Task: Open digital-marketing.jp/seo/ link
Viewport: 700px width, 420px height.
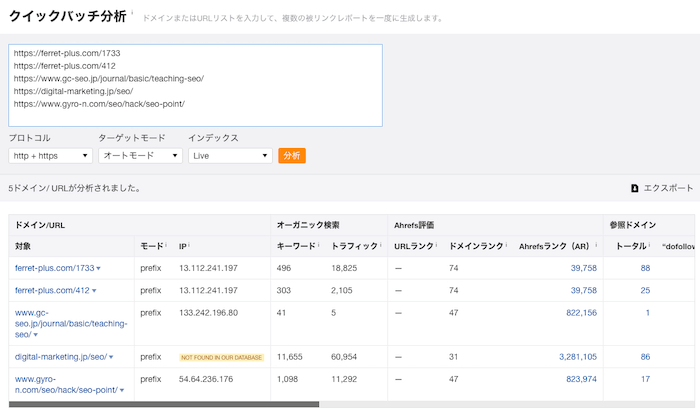Action: click(x=61, y=357)
